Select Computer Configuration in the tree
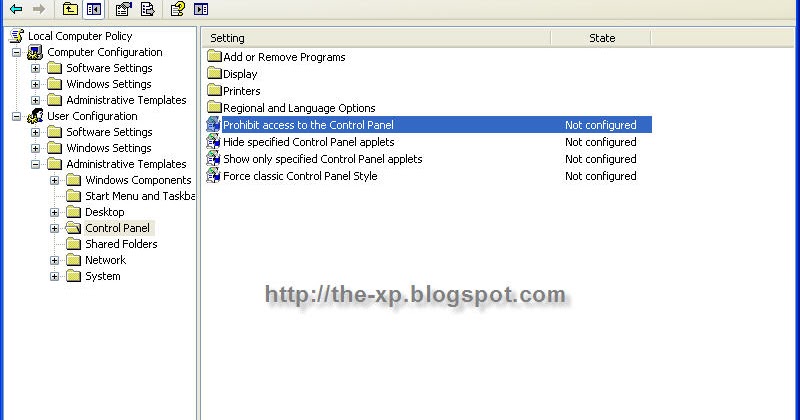800x420 pixels. (x=105, y=52)
